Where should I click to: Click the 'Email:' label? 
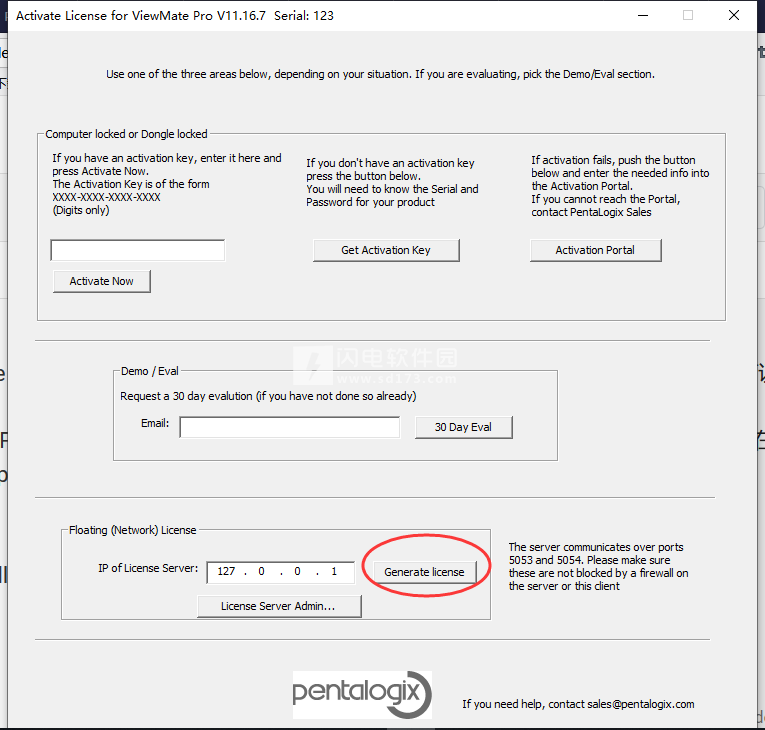(x=155, y=424)
